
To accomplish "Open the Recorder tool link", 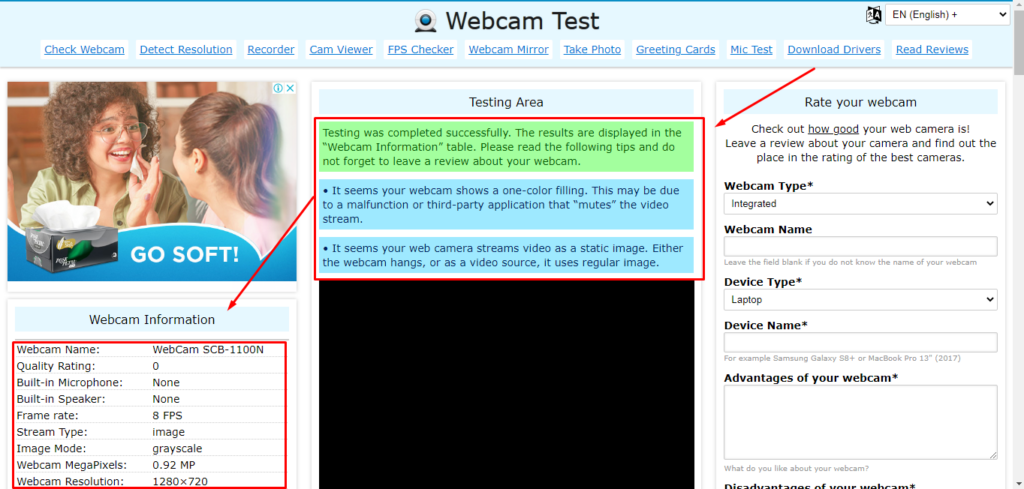I will pos(271,50).
